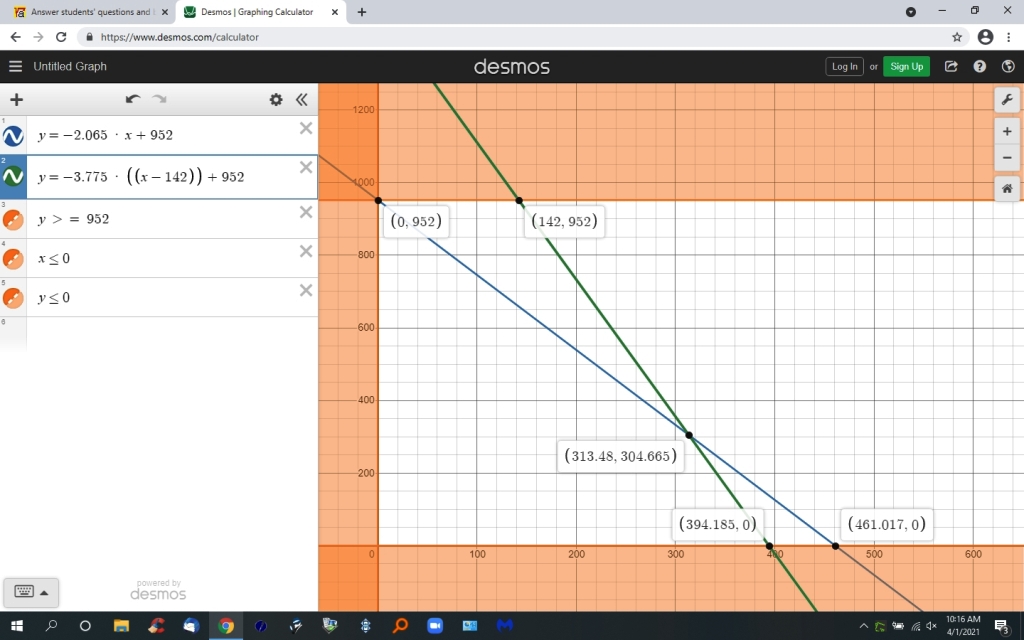The height and width of the screenshot is (640, 1024).
Task: Open a new browser tab
Action: coord(362,12)
